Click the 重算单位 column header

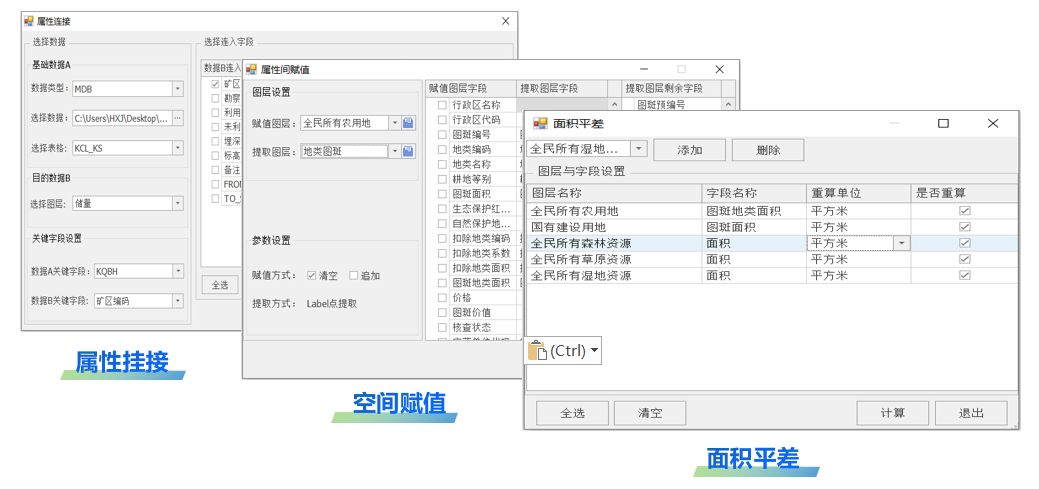[858, 193]
